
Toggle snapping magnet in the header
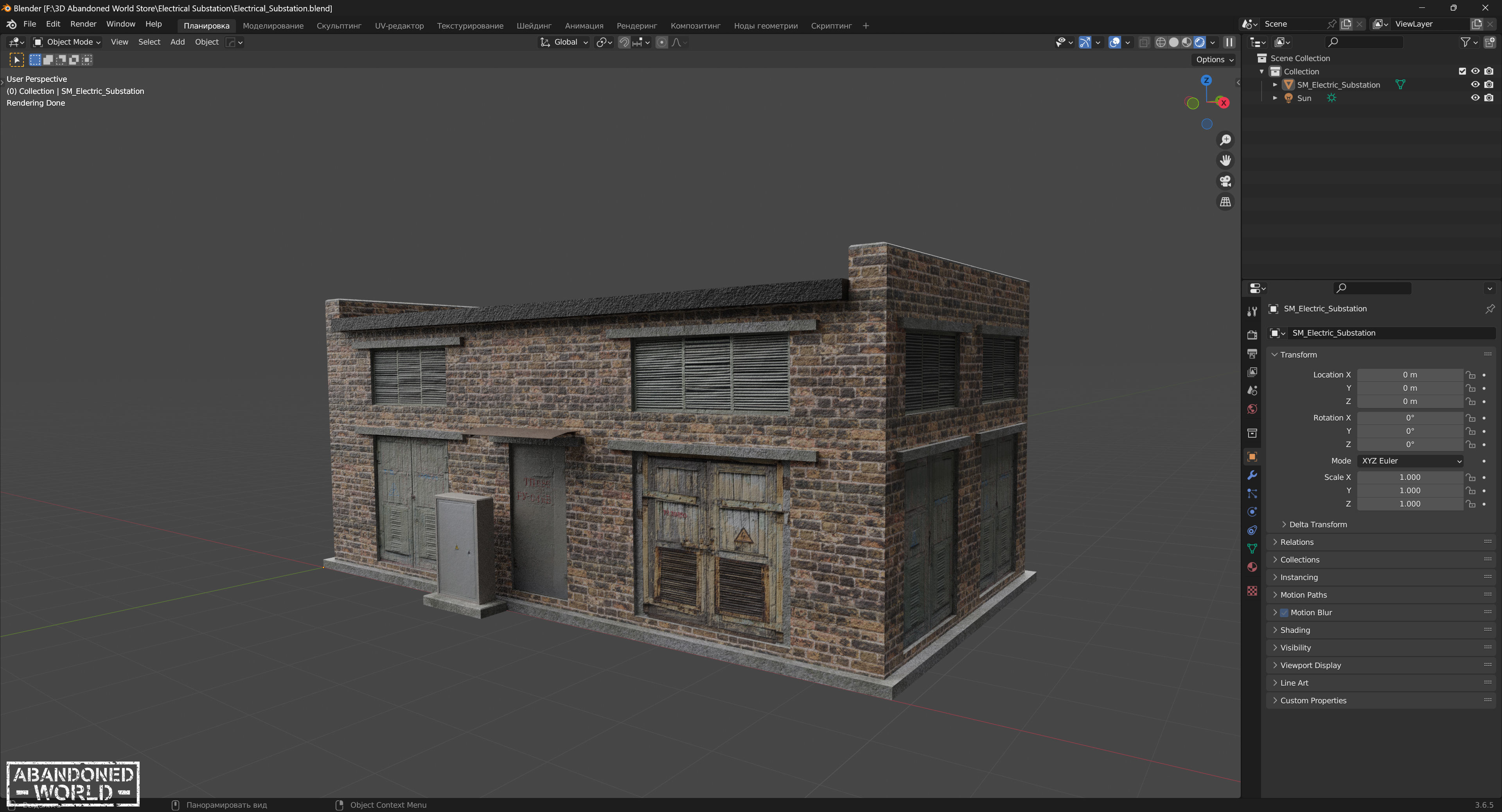tap(624, 42)
